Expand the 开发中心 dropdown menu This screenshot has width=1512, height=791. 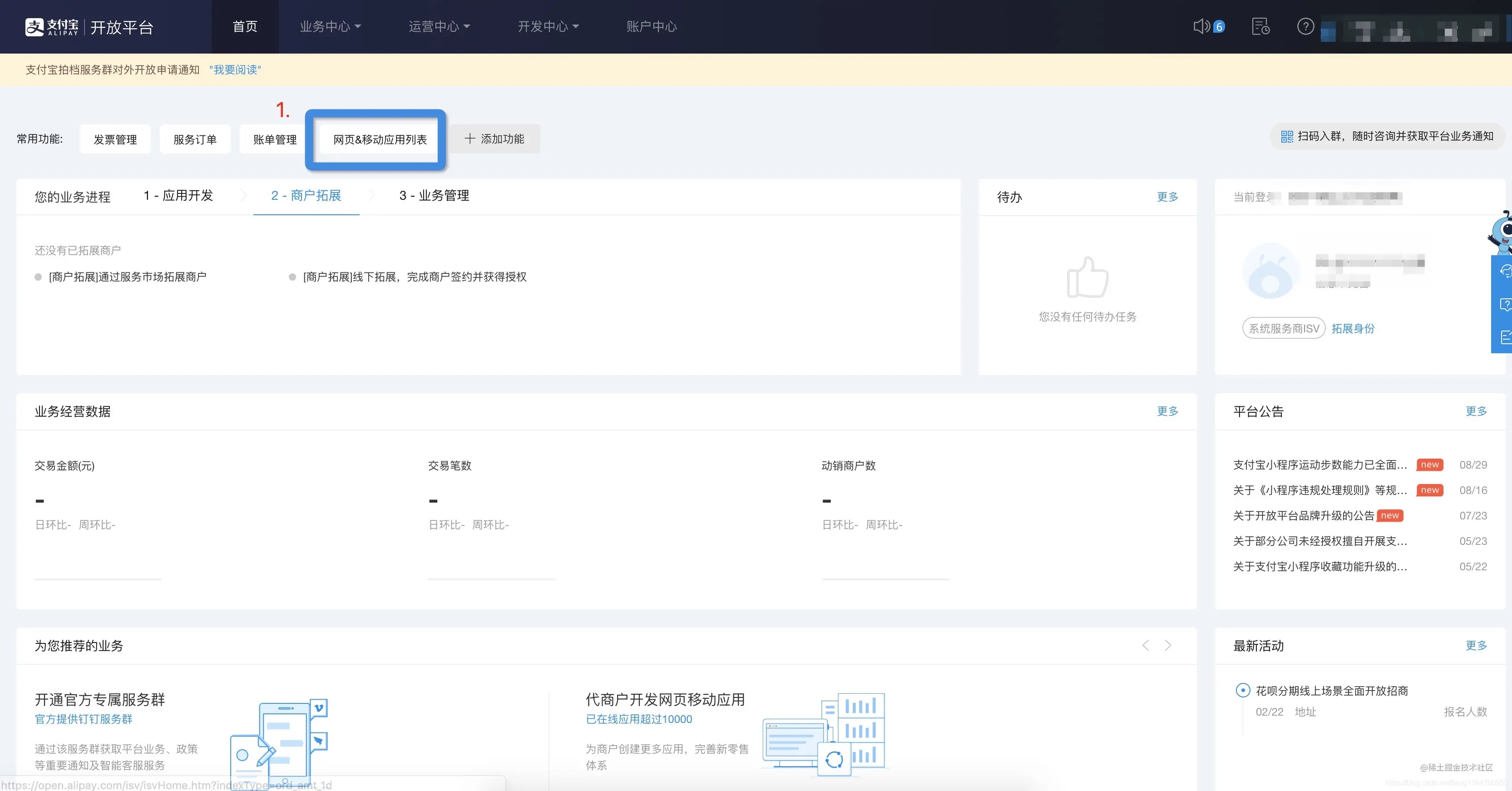548,26
